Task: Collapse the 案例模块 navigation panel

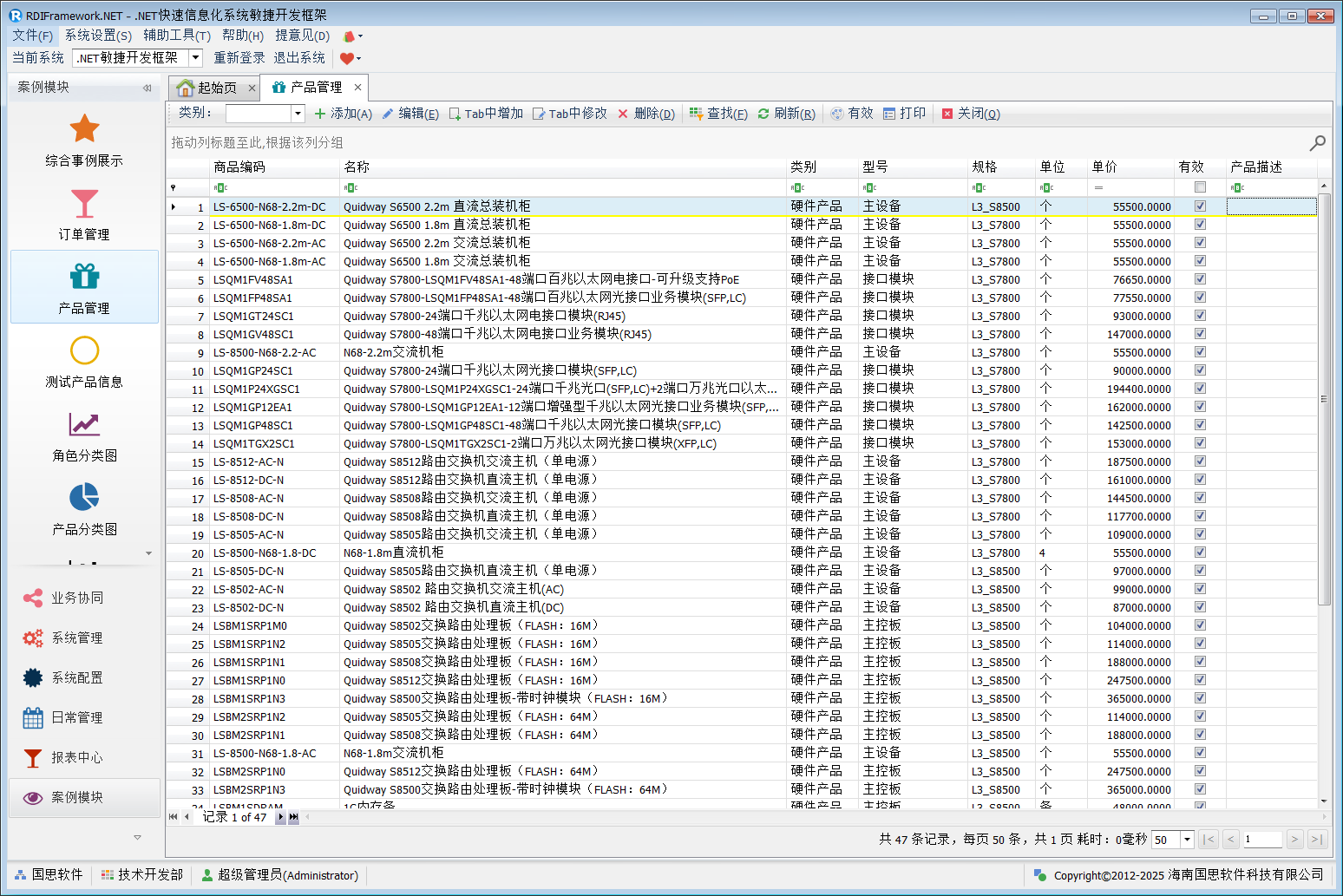Action: [147, 88]
